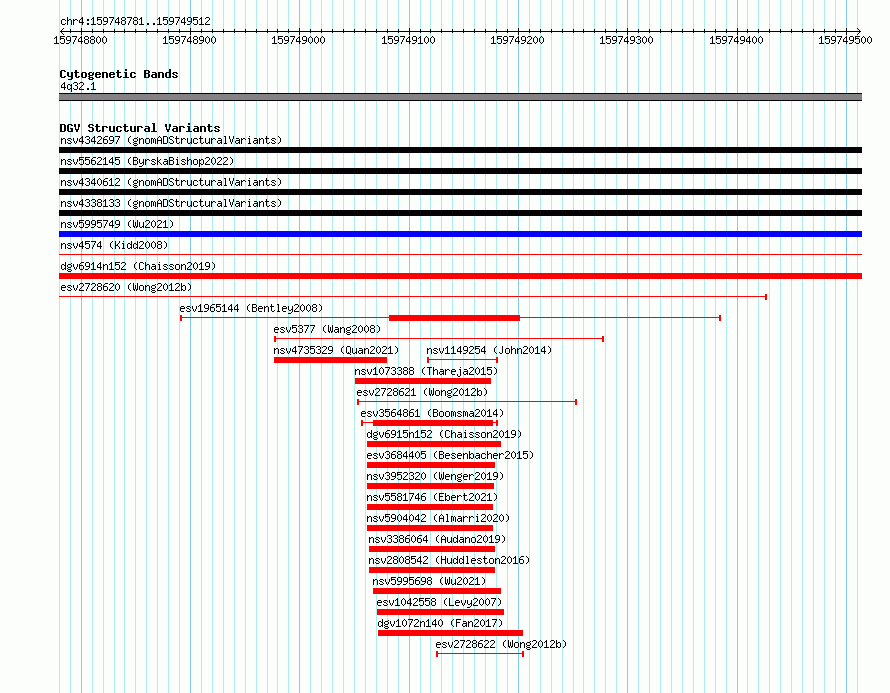Select the 4q32.1 band label
Image resolution: width=890 pixels, height=693 pixels.
click(78, 86)
